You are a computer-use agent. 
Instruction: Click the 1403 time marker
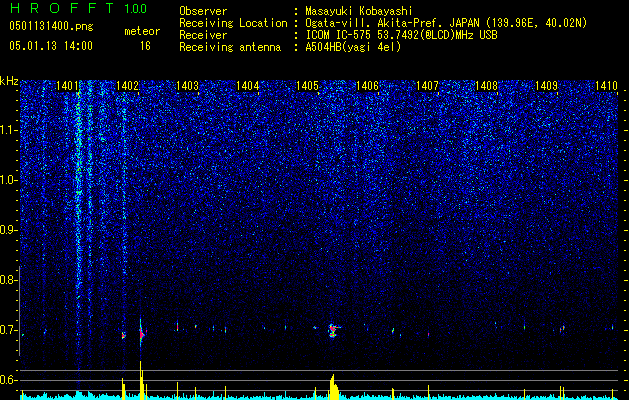[187, 85]
